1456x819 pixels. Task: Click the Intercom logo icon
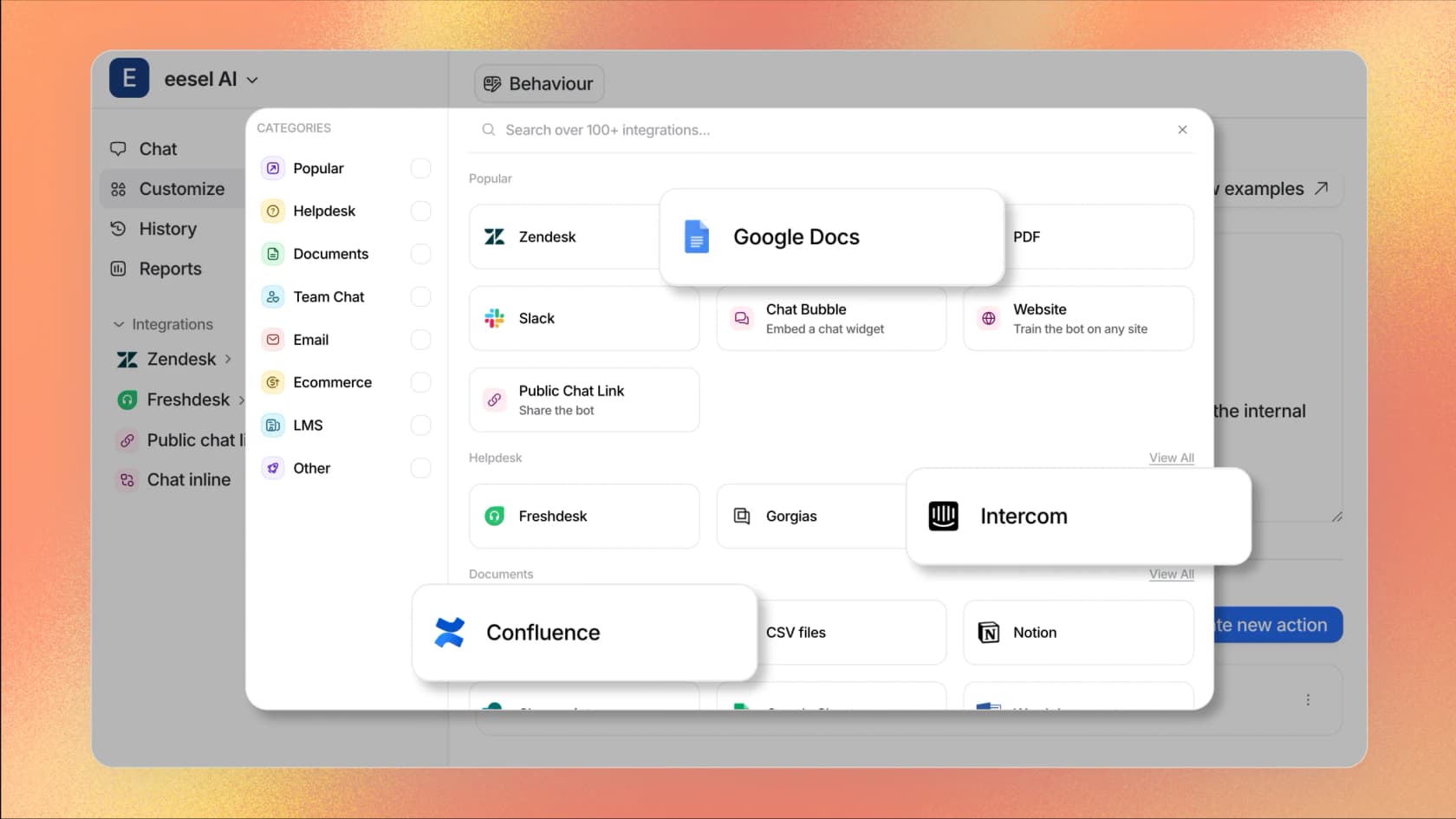(x=943, y=516)
